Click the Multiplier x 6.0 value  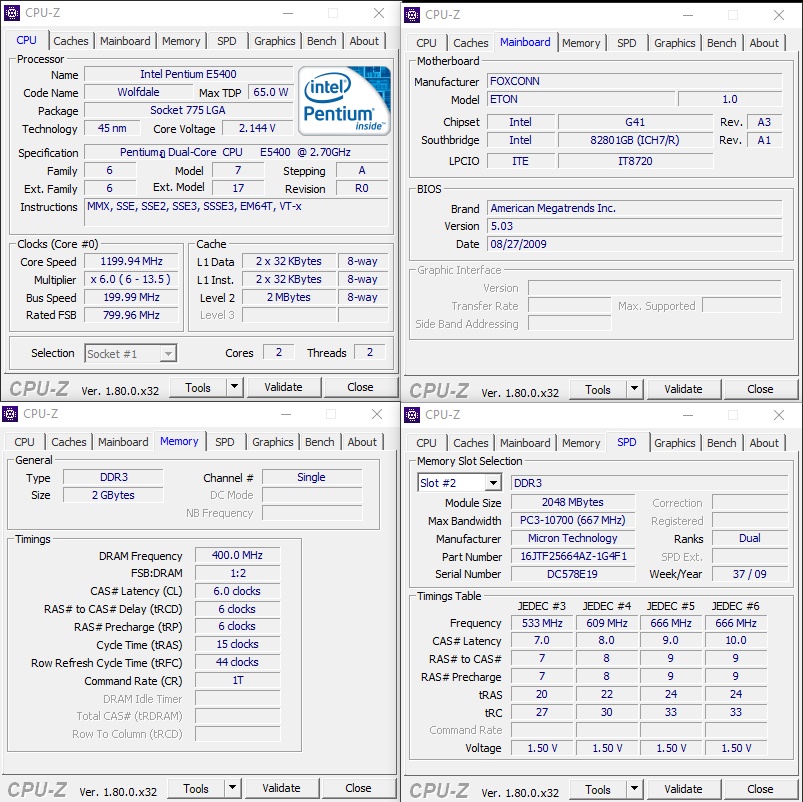coord(131,279)
